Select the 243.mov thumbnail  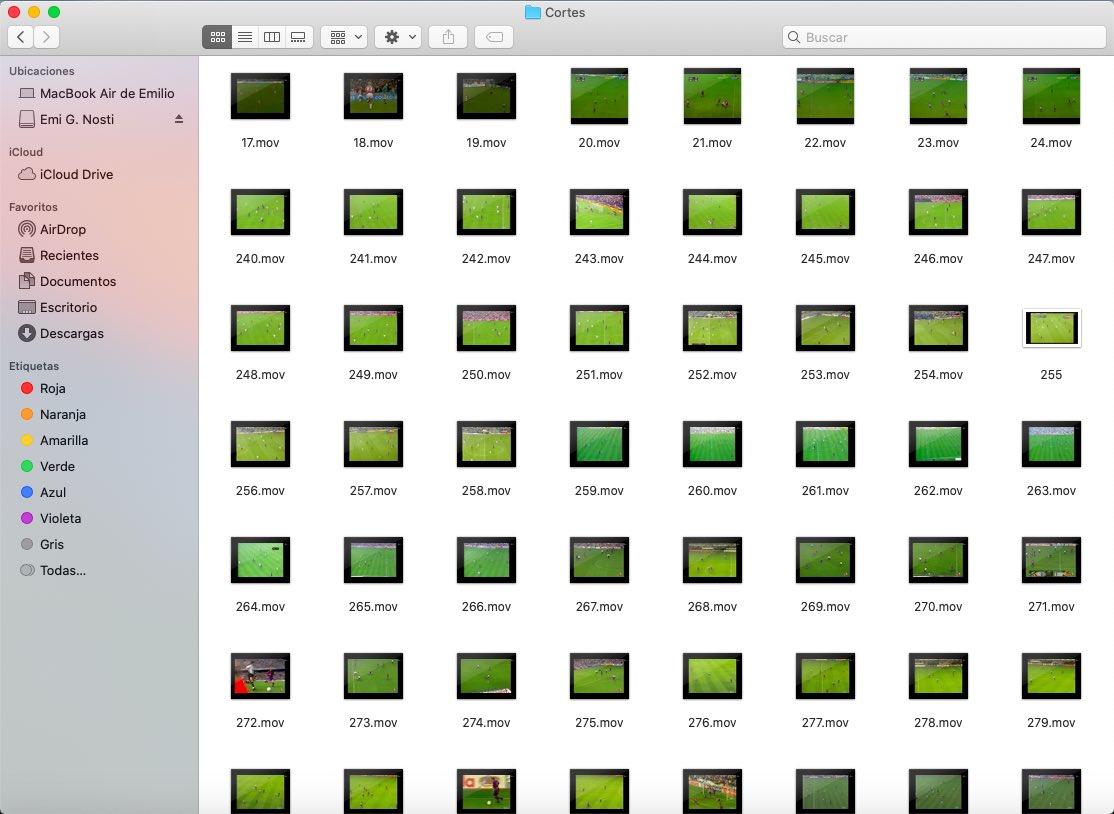[x=599, y=212]
